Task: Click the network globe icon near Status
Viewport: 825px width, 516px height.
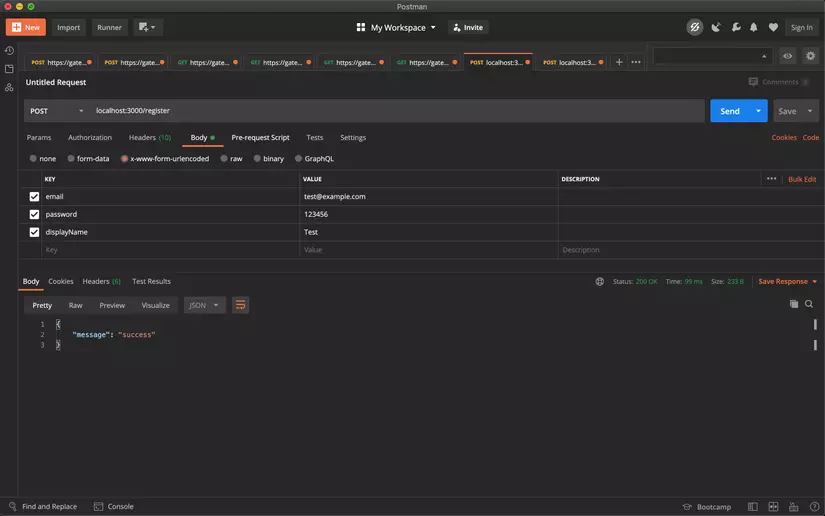Action: pos(599,281)
